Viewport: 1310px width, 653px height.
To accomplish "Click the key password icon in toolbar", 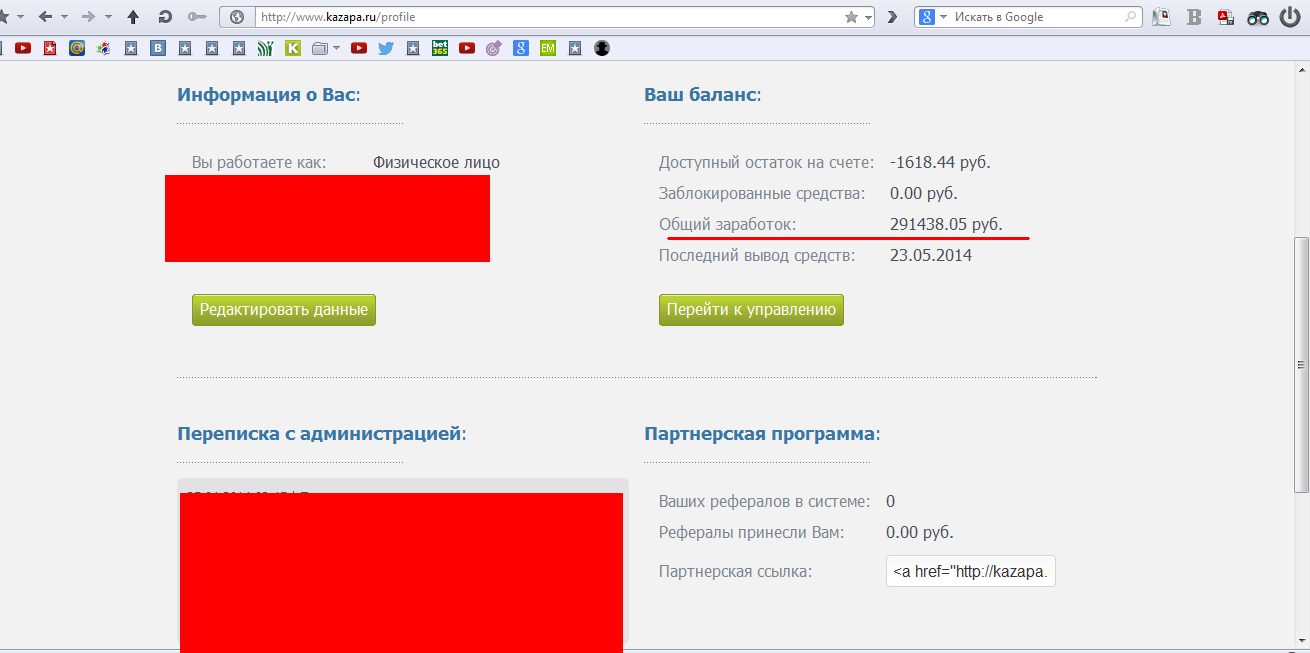I will (x=197, y=17).
